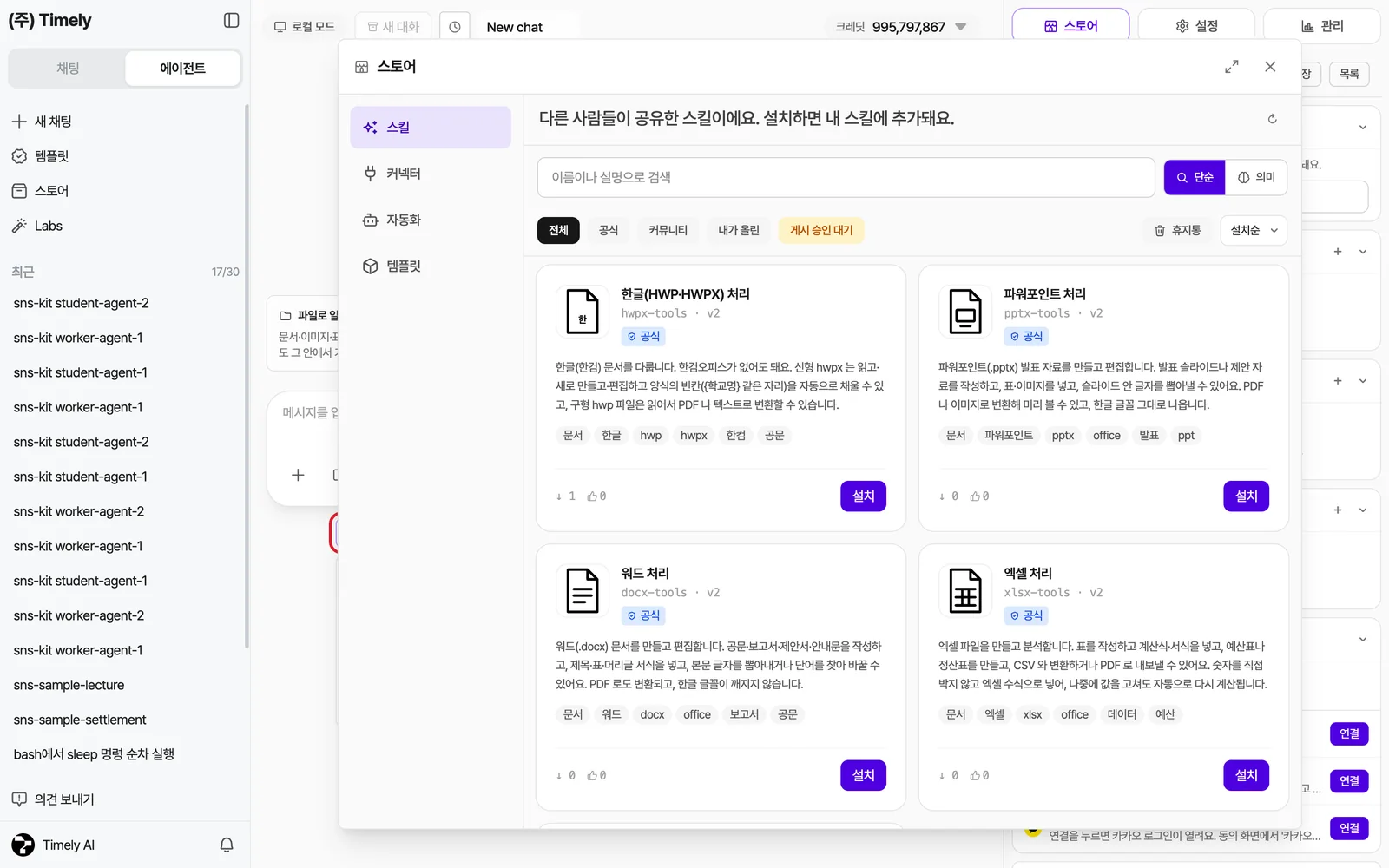The width and height of the screenshot is (1389, 868).
Task: Install the 한글(HWP·HWPX) 처리 skill
Action: point(863,496)
